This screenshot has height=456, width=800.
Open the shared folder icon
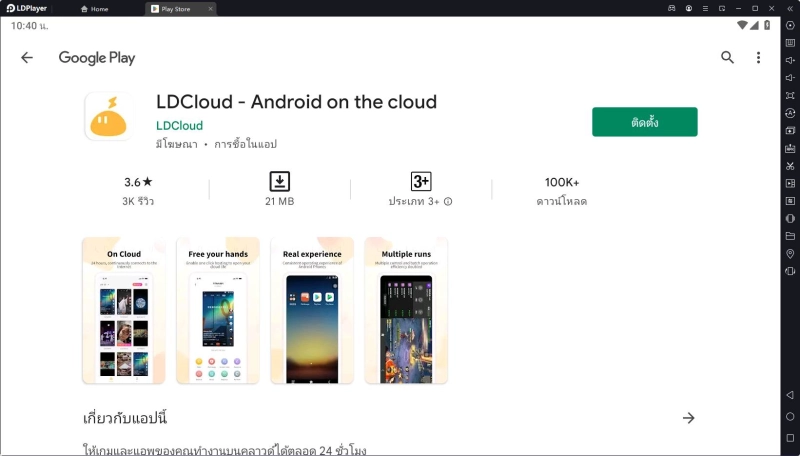pyautogui.click(x=790, y=236)
